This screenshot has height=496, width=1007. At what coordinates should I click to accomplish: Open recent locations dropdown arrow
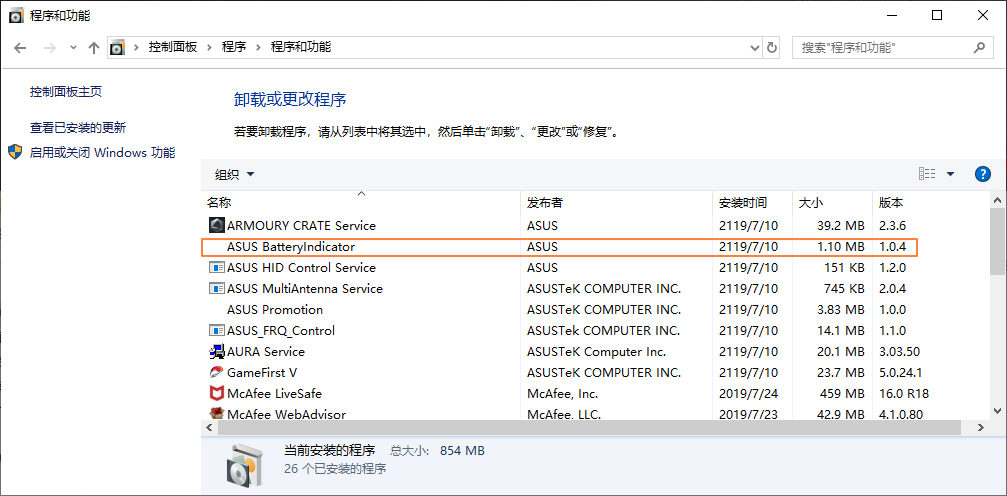[73, 48]
